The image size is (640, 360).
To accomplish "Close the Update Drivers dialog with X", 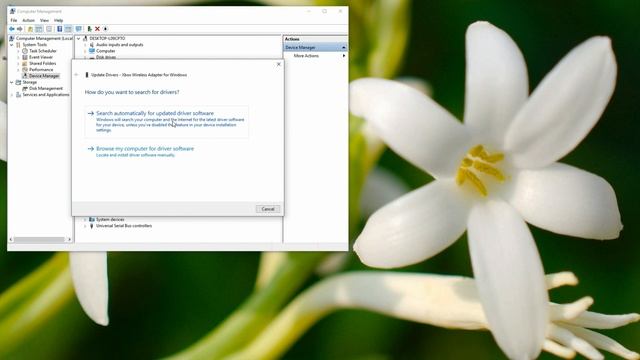I will pos(279,64).
